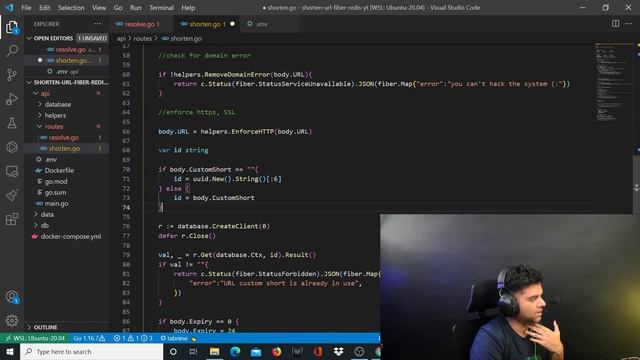Select shorten.go under routes folder
Image resolution: width=640 pixels, height=360 pixels.
[67, 149]
